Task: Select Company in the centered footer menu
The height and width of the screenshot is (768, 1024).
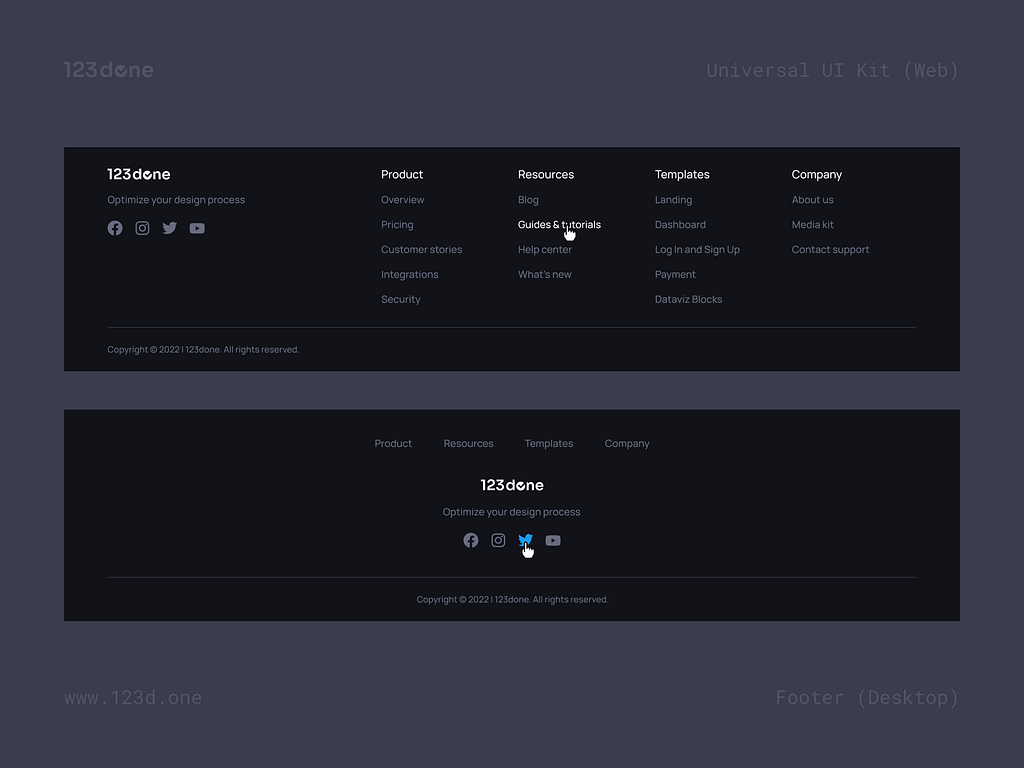Action: (627, 443)
